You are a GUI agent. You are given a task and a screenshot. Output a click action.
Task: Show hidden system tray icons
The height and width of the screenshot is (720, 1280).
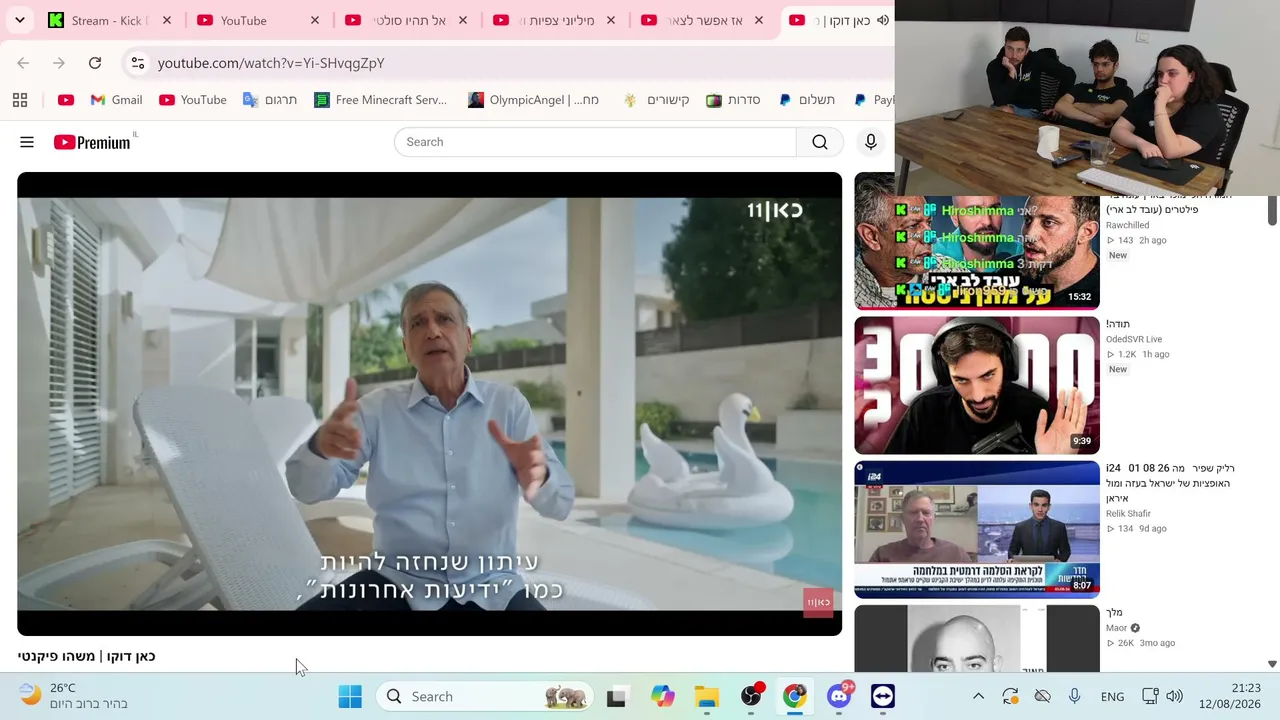(x=978, y=697)
